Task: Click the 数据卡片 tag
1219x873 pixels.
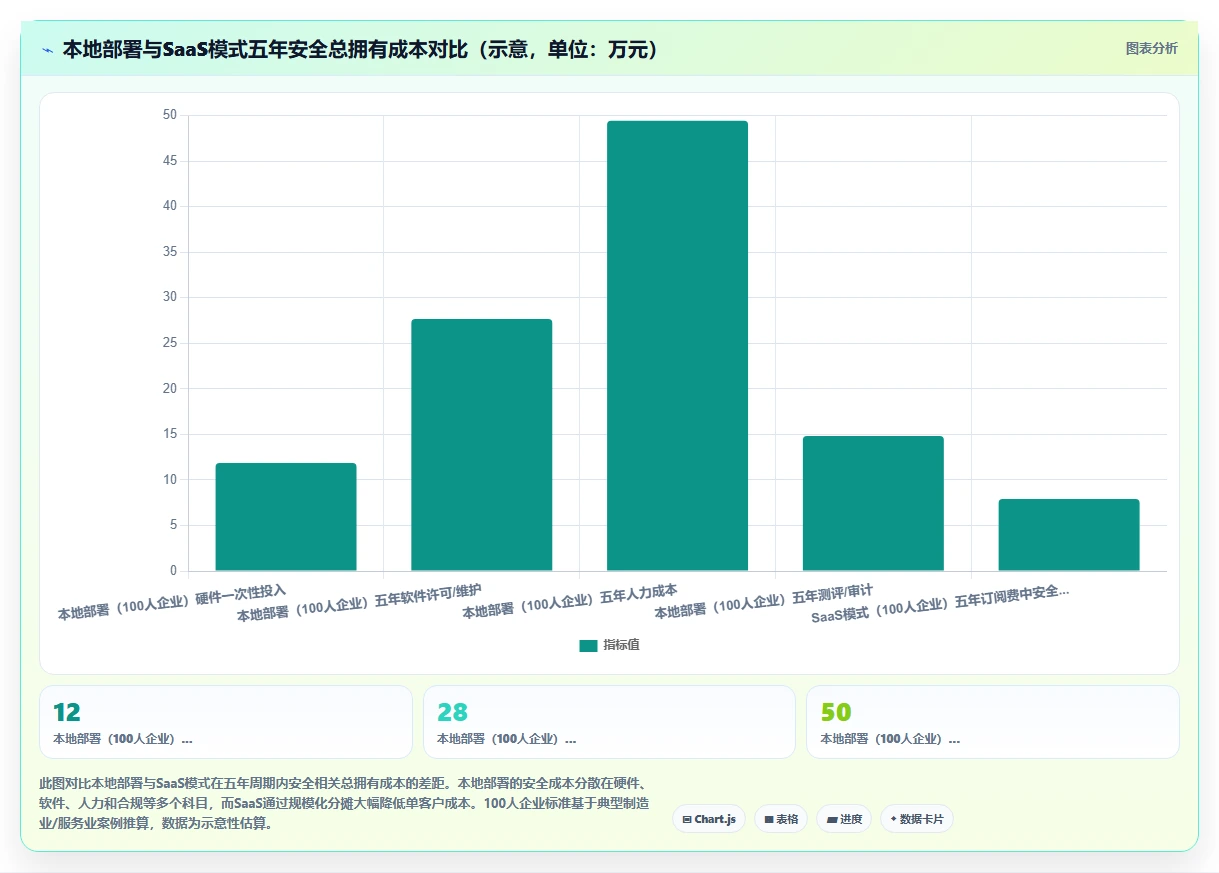Action: click(x=917, y=819)
